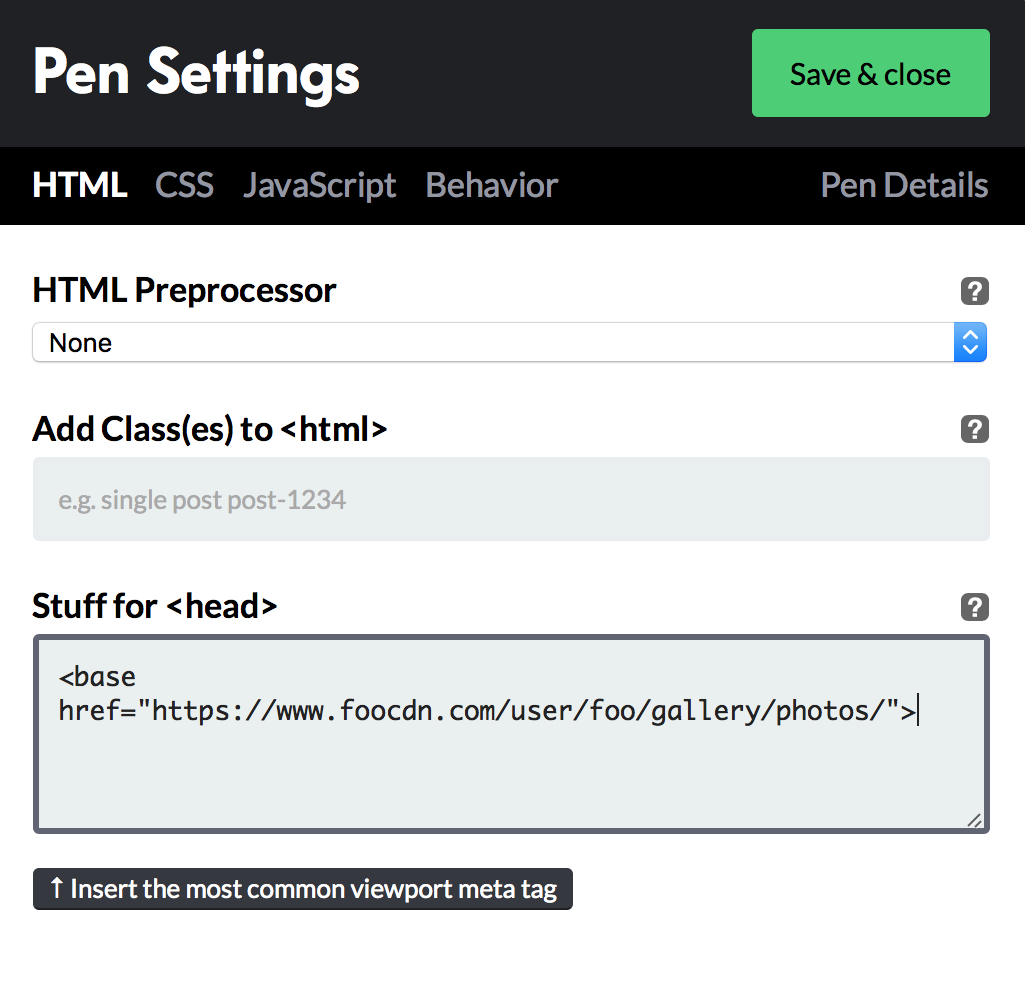Focus the Add Class(es) input field
The height and width of the screenshot is (998, 1025).
coord(511,499)
